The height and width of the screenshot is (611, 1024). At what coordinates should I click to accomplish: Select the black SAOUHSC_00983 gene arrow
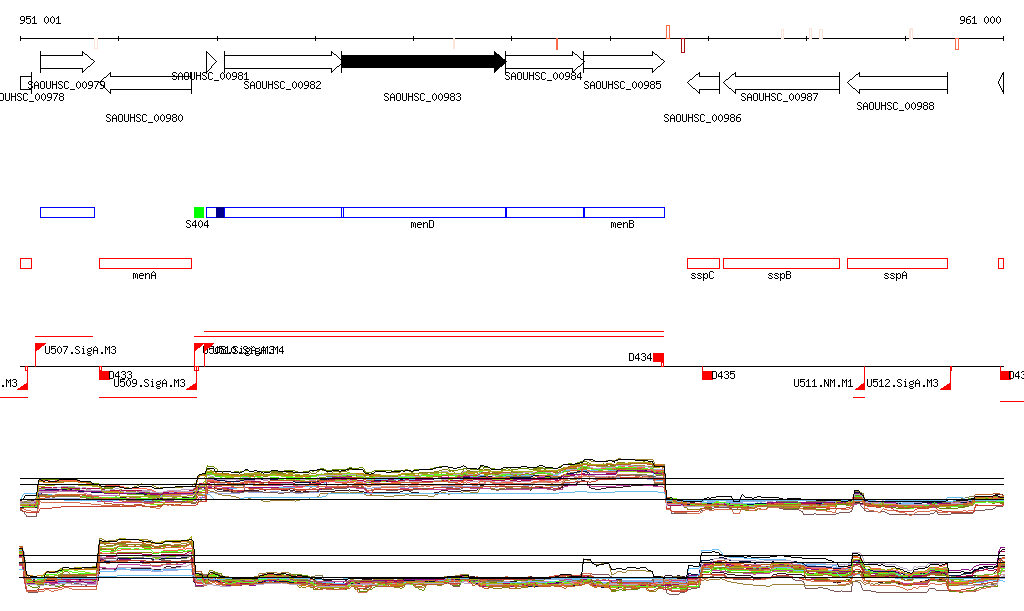(x=424, y=62)
